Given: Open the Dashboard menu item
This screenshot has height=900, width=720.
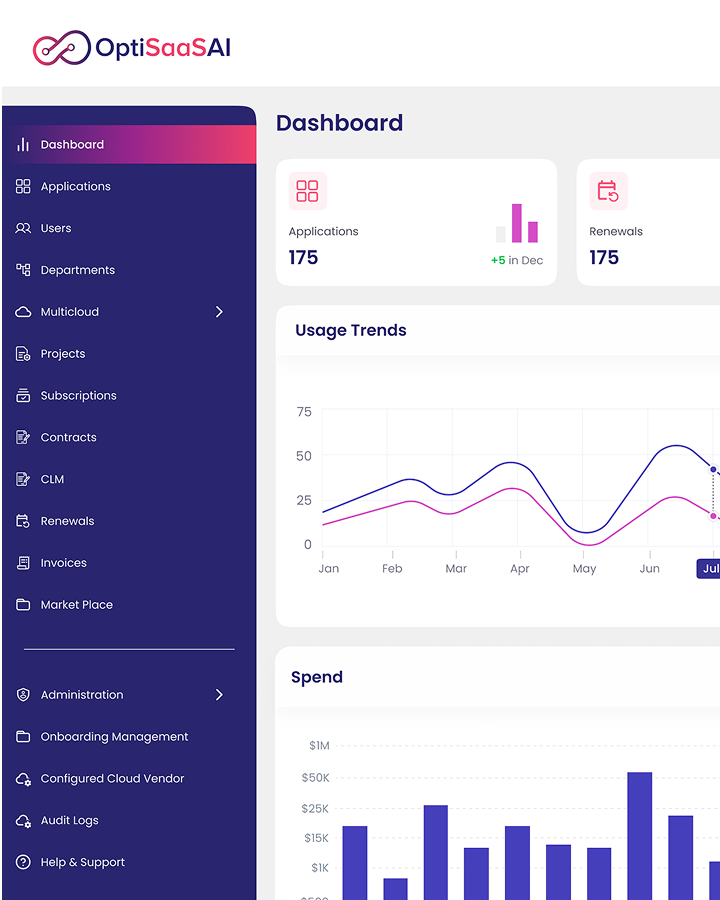Looking at the screenshot, I should [x=129, y=144].
